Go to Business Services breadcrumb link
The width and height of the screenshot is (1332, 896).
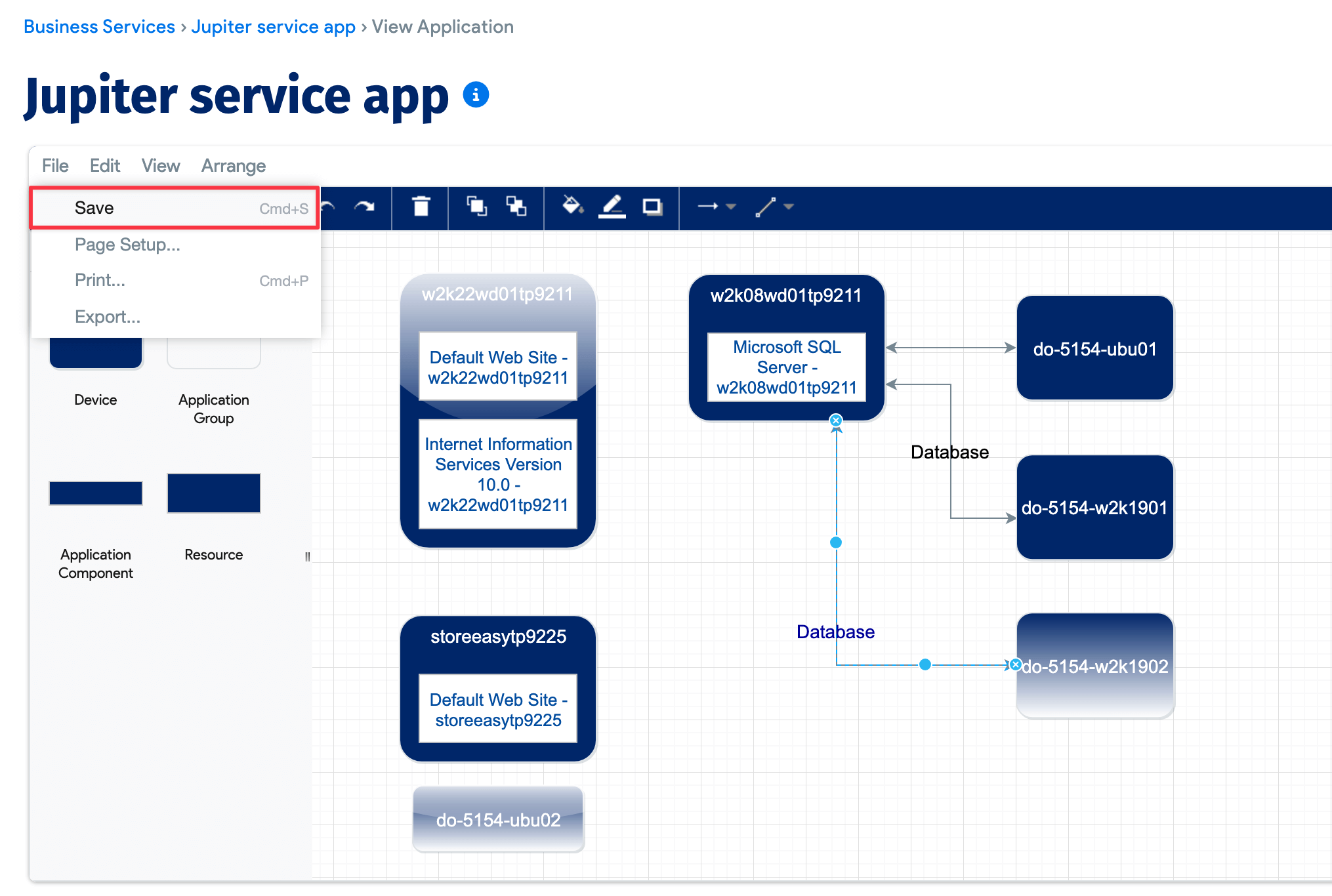(x=99, y=27)
